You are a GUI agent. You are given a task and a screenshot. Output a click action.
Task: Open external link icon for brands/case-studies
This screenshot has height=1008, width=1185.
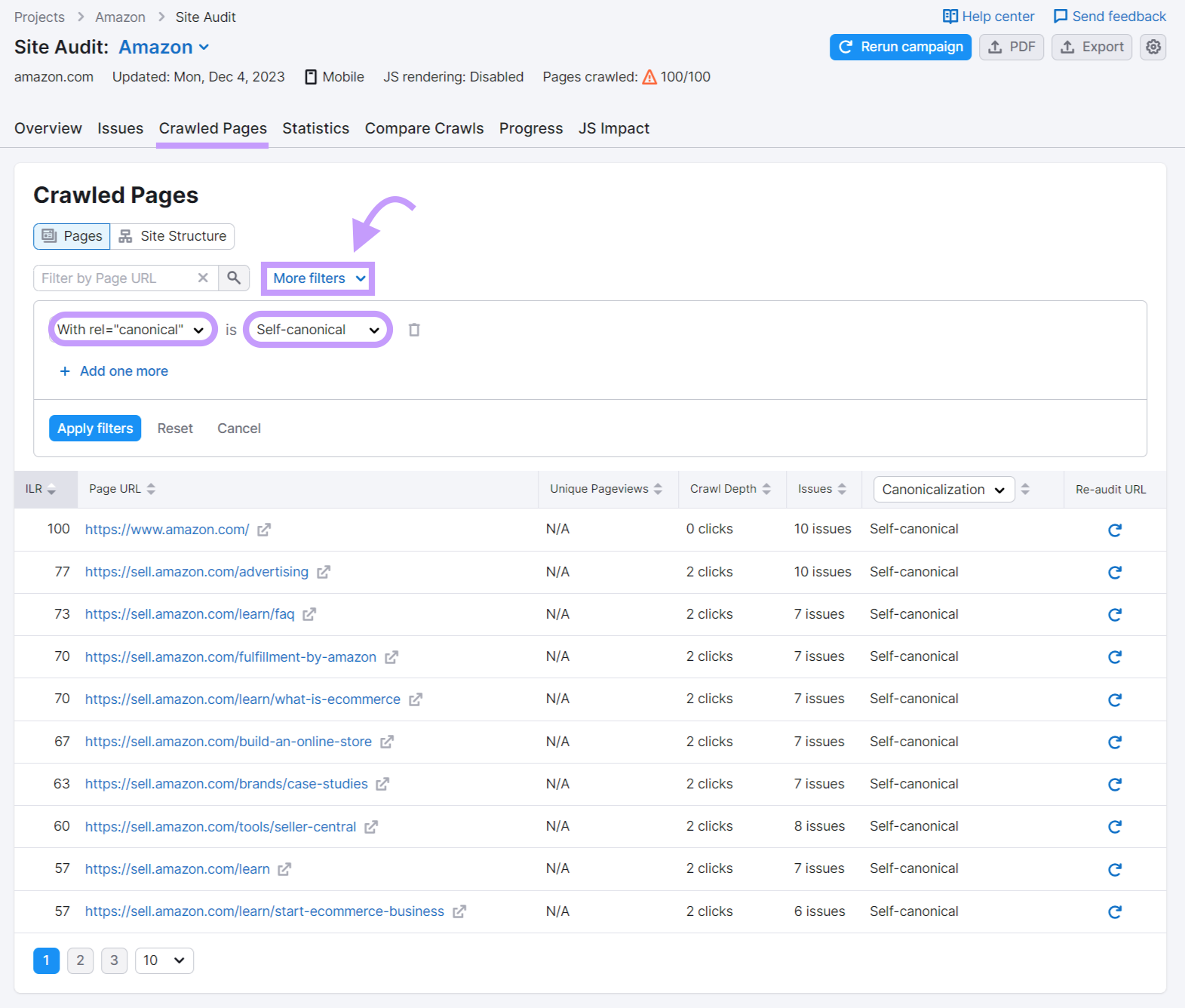[382, 784]
